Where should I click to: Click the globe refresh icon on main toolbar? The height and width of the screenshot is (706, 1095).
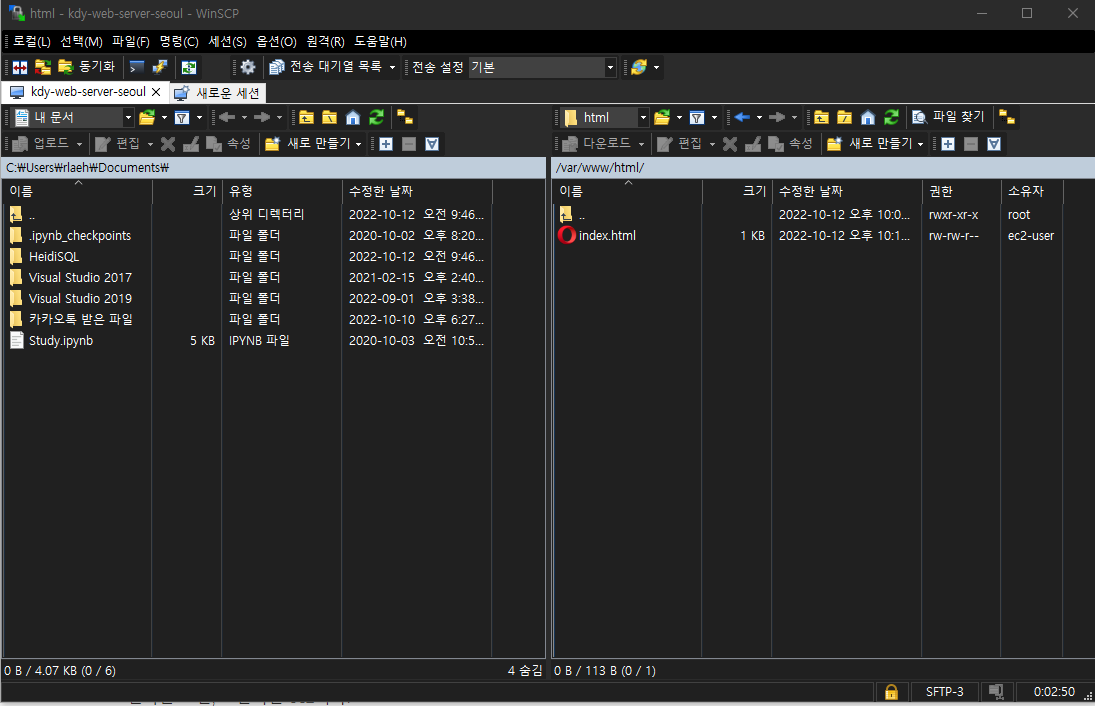coord(638,67)
